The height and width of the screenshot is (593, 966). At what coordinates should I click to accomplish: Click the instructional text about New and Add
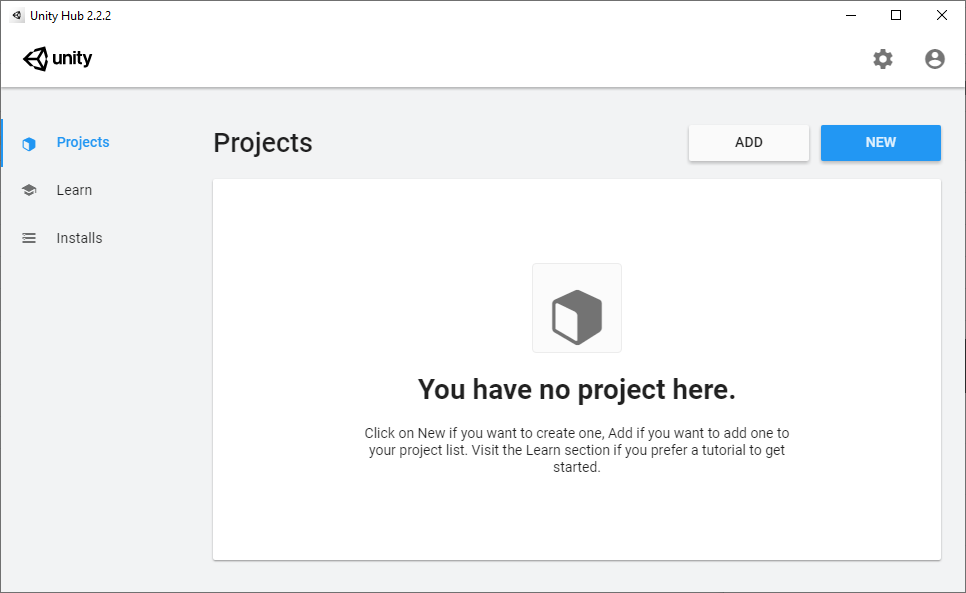[577, 450]
